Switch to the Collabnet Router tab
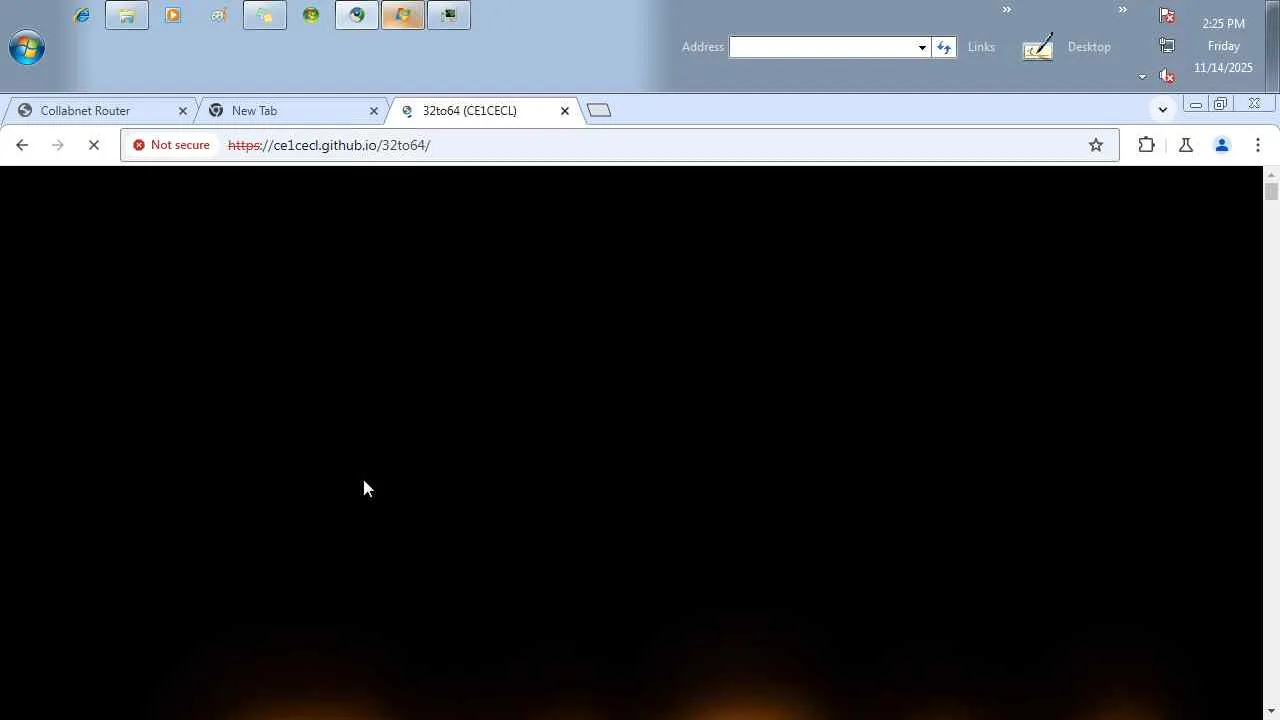This screenshot has height=720, width=1280. 99,111
